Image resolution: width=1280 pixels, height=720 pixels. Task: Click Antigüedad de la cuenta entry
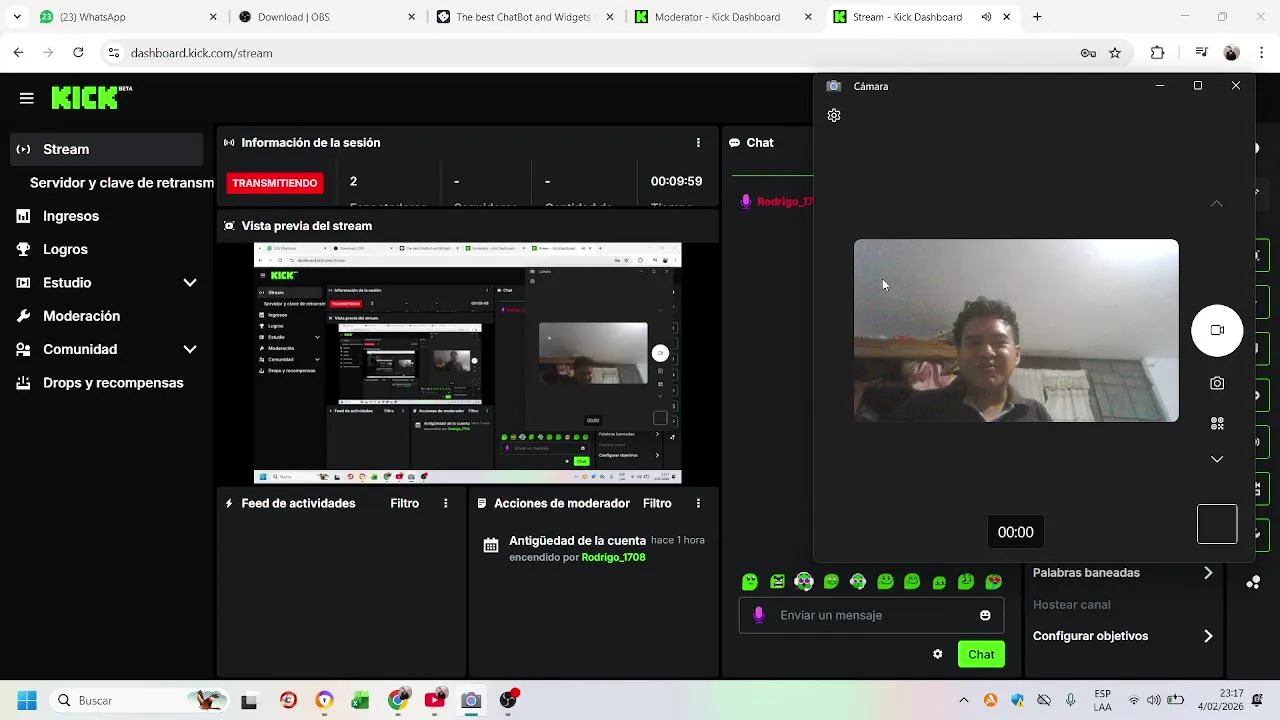click(x=577, y=541)
